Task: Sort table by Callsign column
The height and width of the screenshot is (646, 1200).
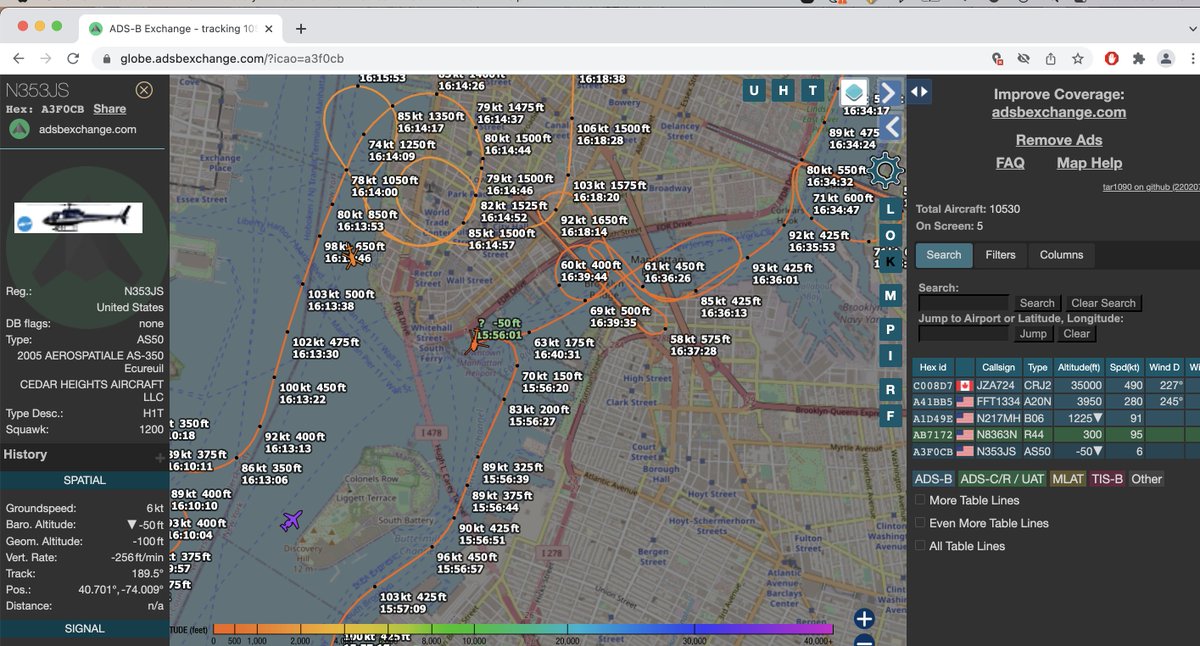Action: pyautogui.click(x=998, y=367)
